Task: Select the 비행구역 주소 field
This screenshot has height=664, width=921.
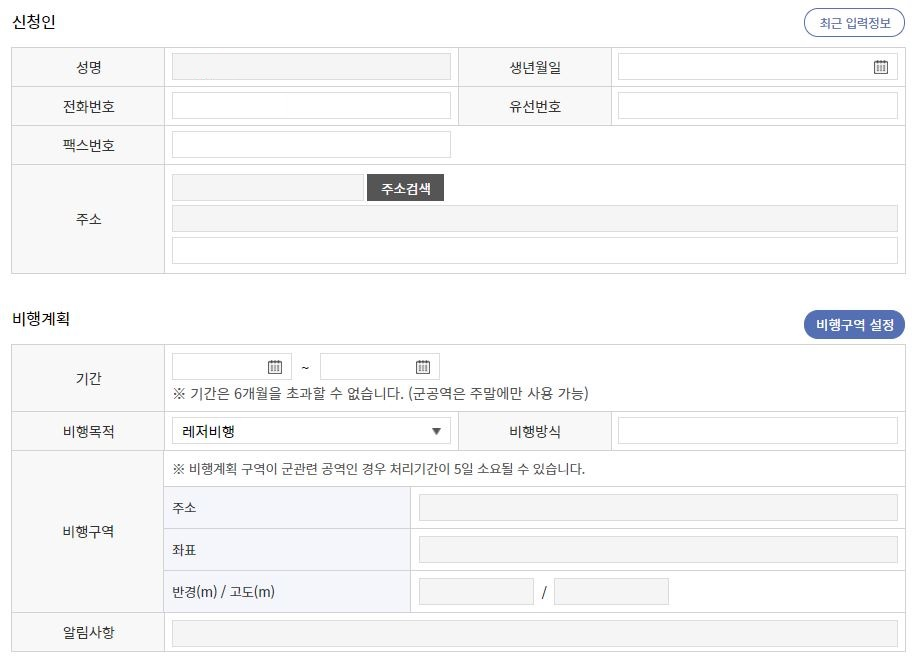Action: [657, 508]
